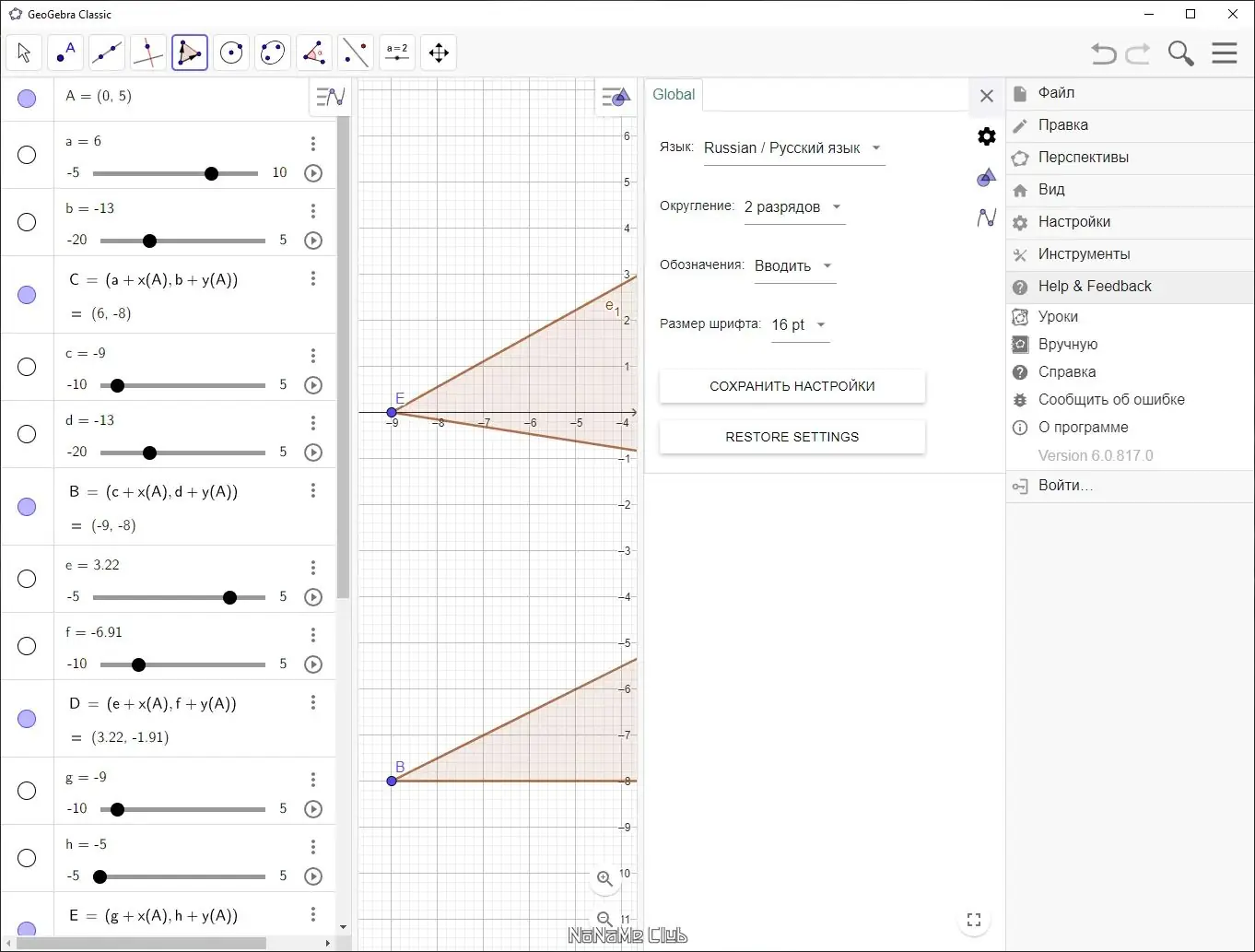The image size is (1255, 952).
Task: Open more options for slider d
Action: click(x=313, y=423)
